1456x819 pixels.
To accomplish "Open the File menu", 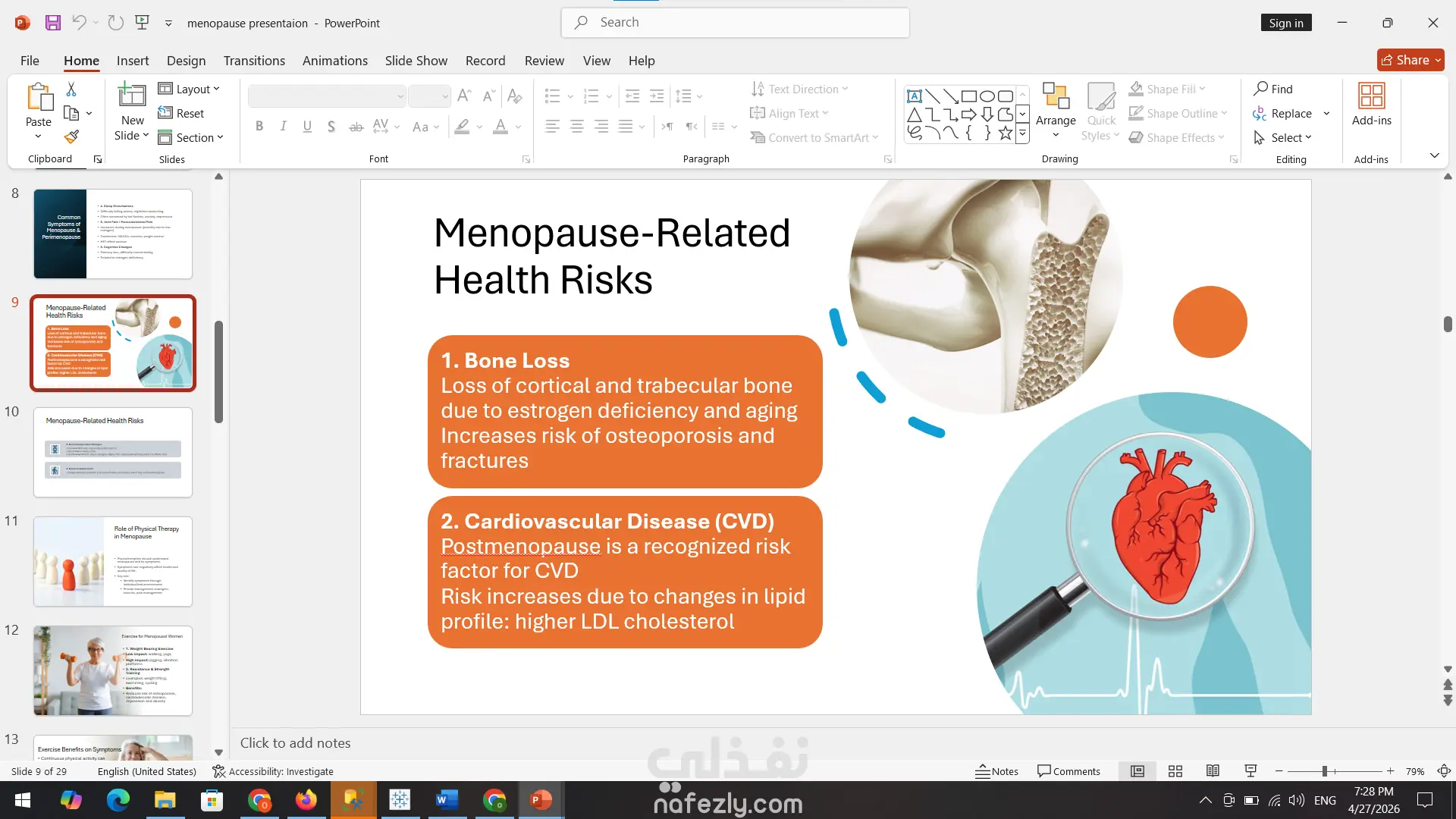I will coord(30,61).
